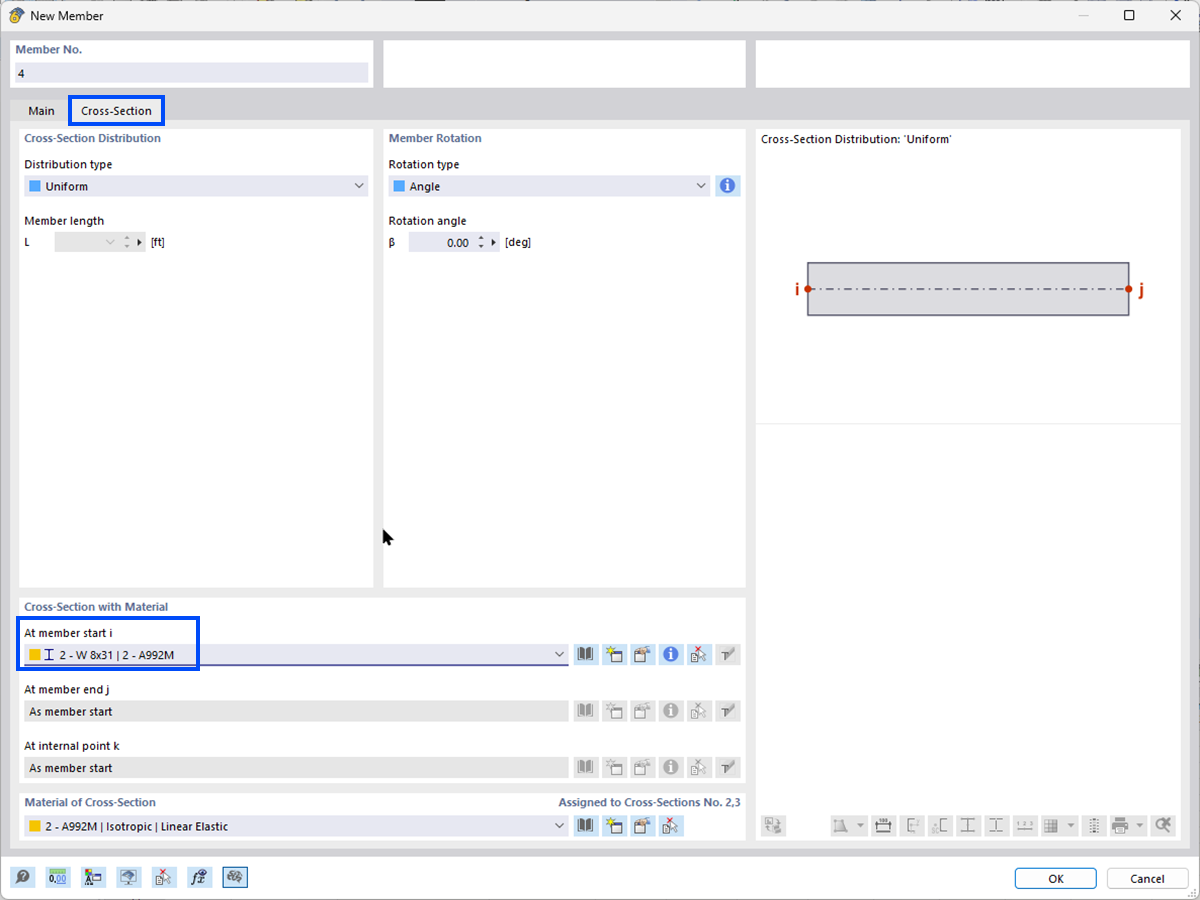Confirm the new member with OK
Viewport: 1200px width, 900px height.
[x=1055, y=878]
